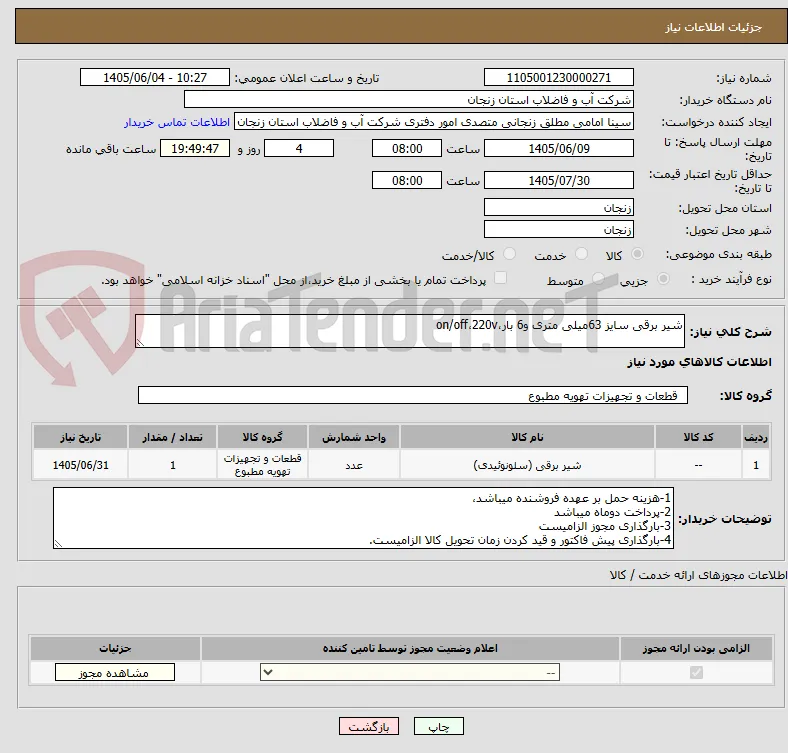Viewport: 788px width, 753px height.
Task: Click the تعداد / مقدار column header
Action: [172, 437]
